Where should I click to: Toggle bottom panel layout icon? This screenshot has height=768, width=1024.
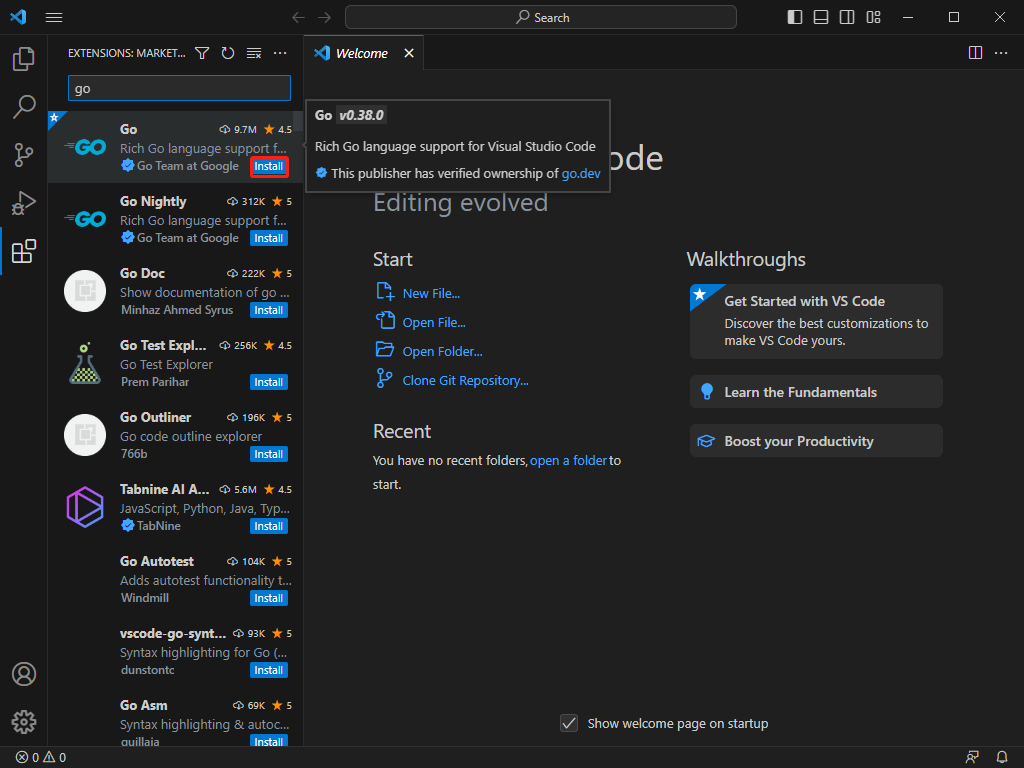(x=821, y=18)
